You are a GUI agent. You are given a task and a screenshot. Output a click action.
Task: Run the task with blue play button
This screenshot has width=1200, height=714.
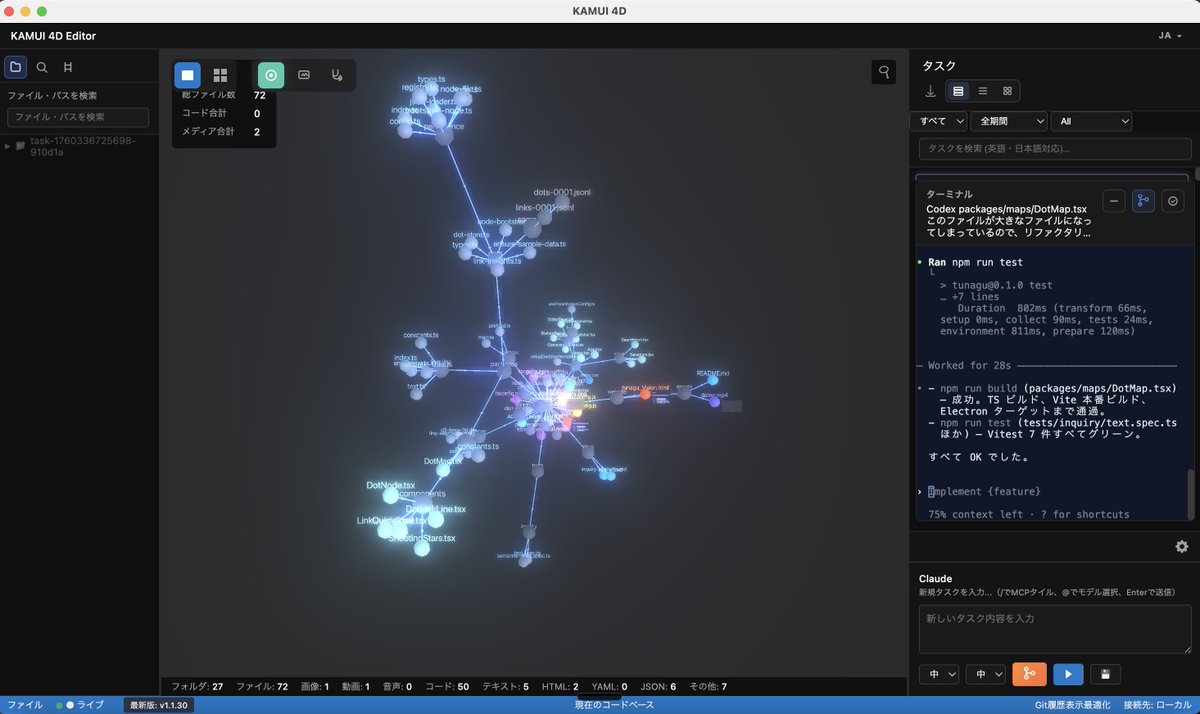pos(1068,675)
